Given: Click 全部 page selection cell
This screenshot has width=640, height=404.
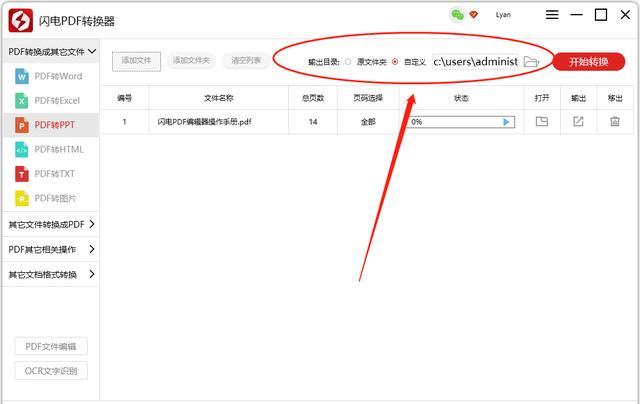Looking at the screenshot, I should 368,122.
